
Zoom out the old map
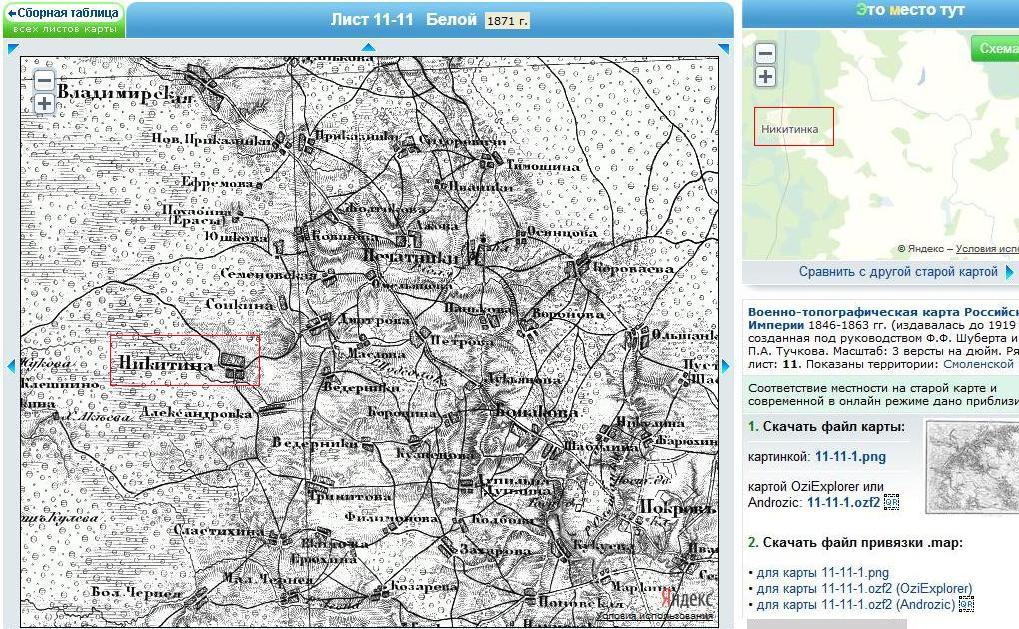pyautogui.click(x=44, y=81)
